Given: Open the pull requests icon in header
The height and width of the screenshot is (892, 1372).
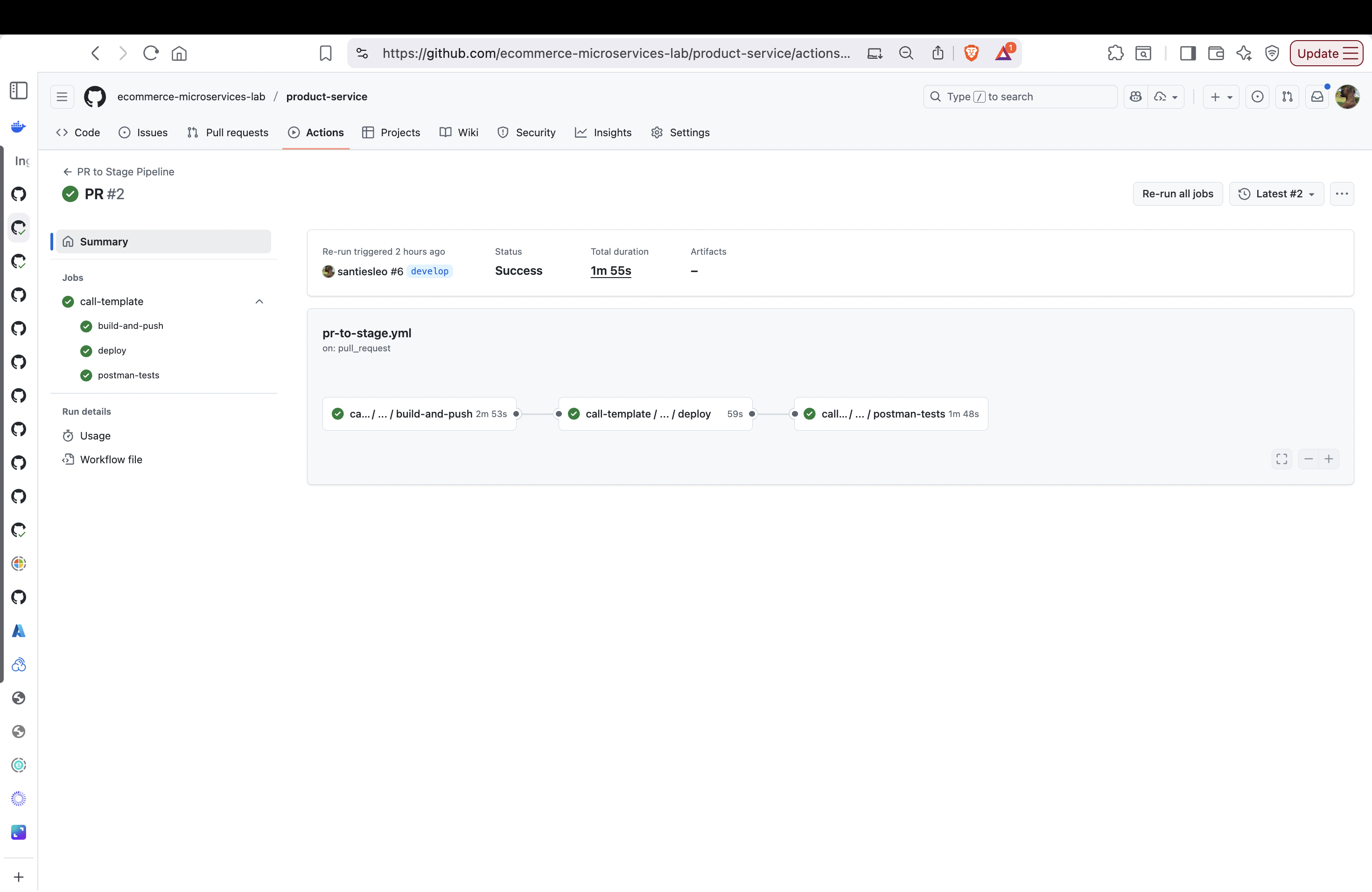Looking at the screenshot, I should pos(1287,97).
